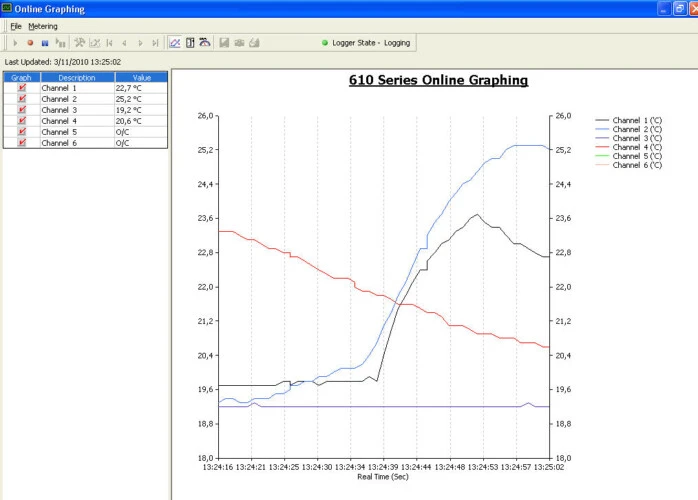698x500 pixels.
Task: Toggle the Channel 3 graph checkbox
Action: point(22,110)
